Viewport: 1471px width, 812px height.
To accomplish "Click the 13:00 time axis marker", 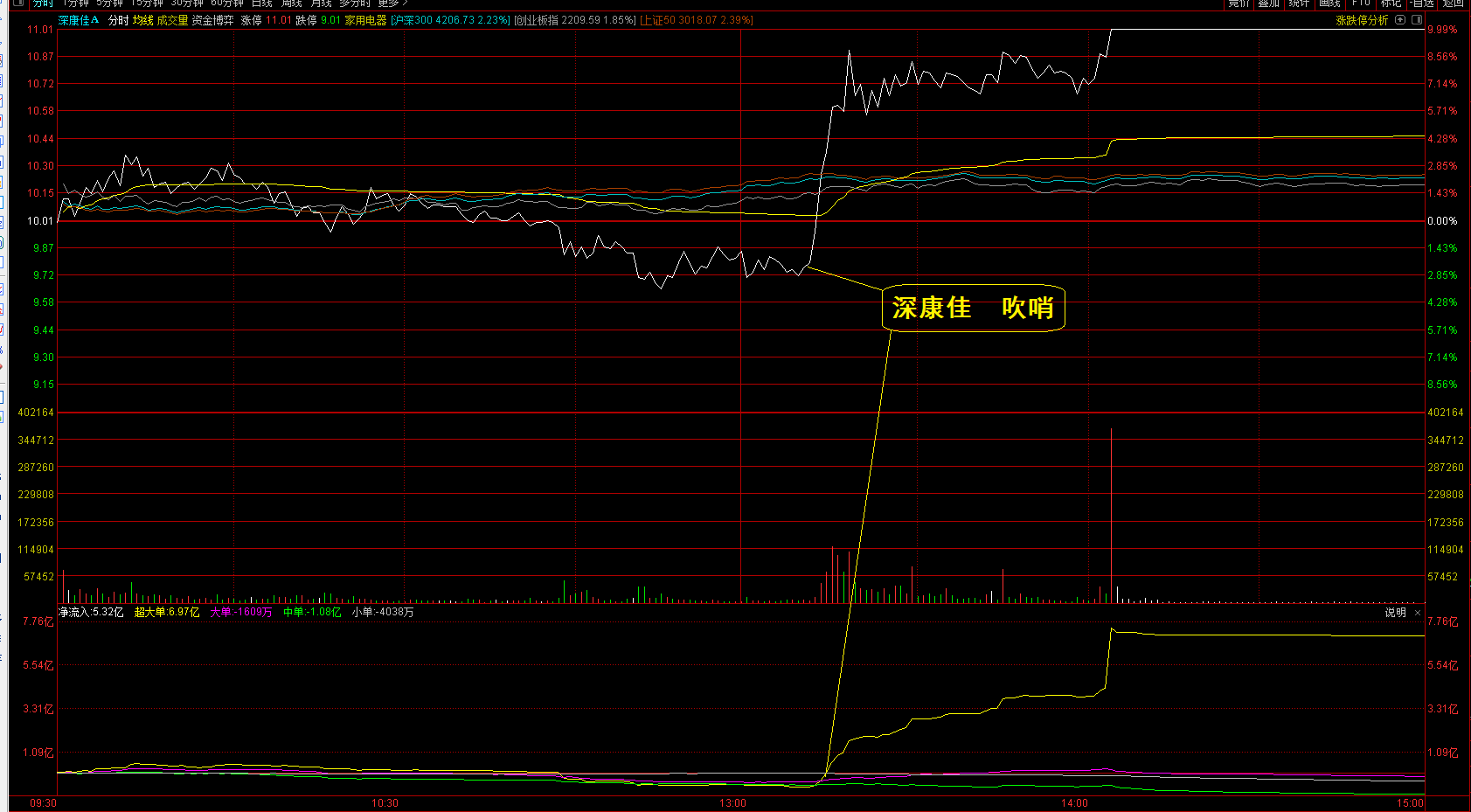I will [x=732, y=802].
